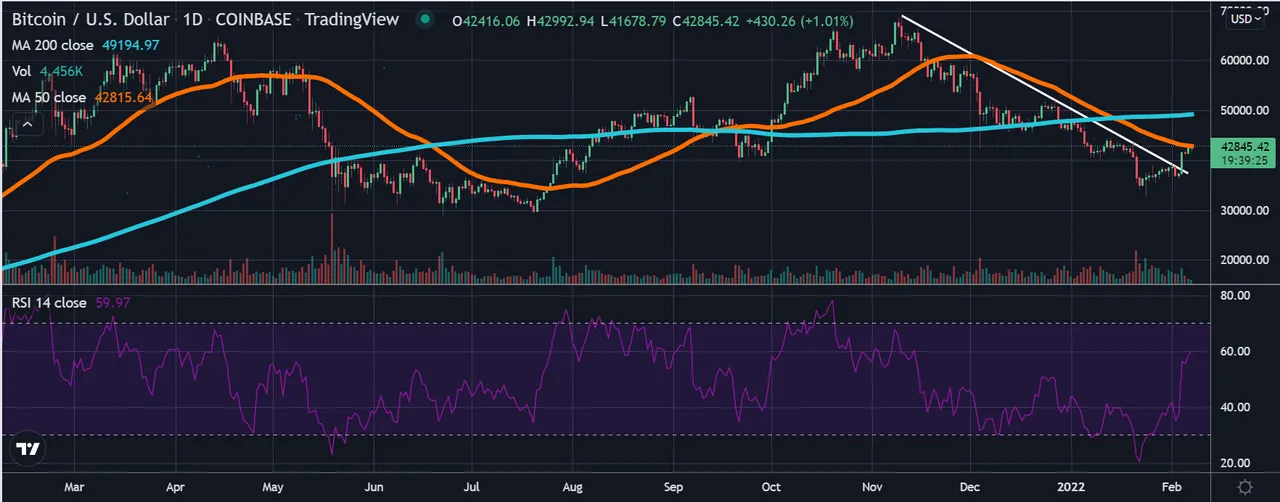This screenshot has height=502, width=1280.
Task: Click the Jul label on time axis
Action: point(471,487)
